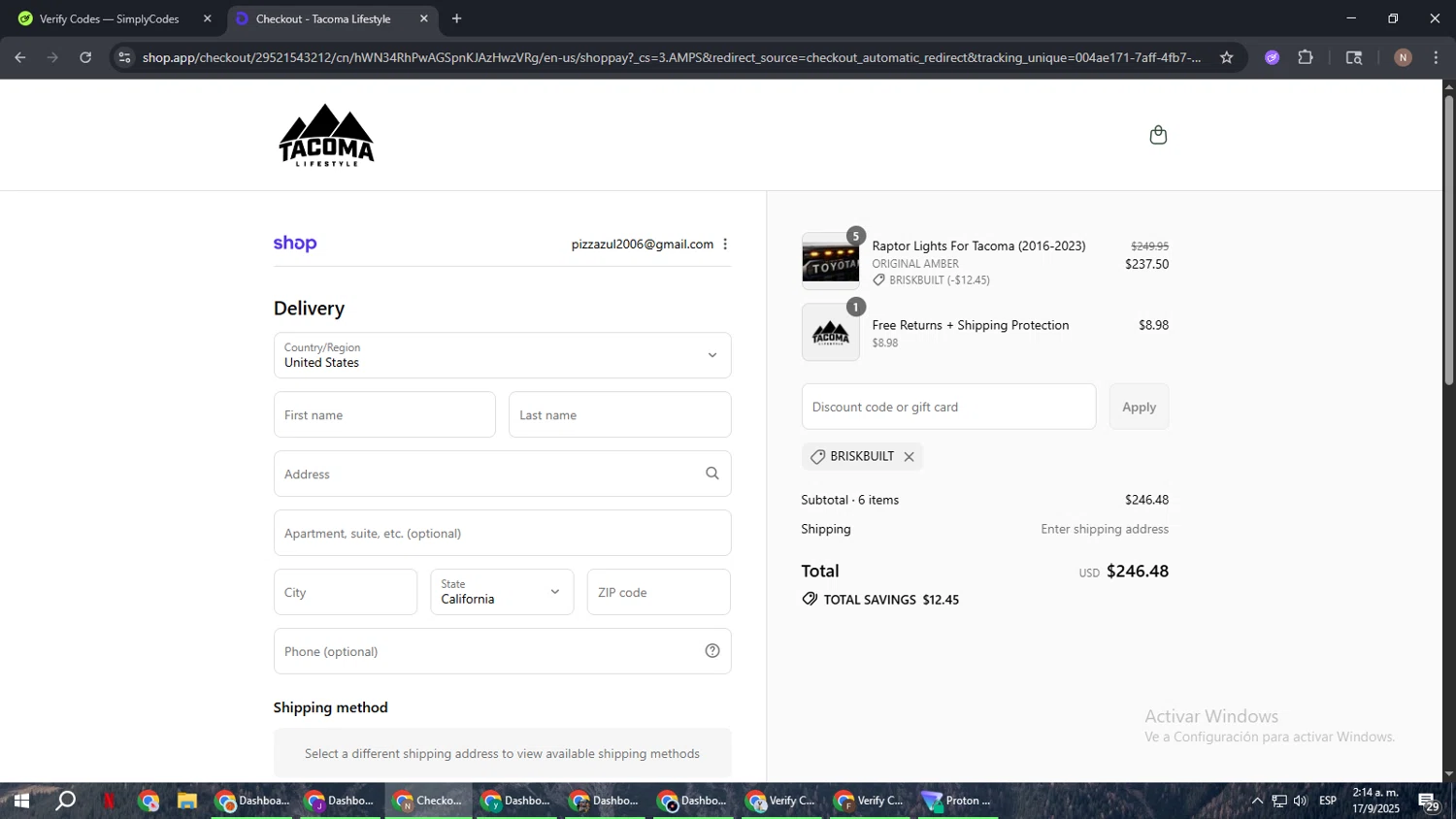
Task: Close the Verify Codes — SimplyCodes tab
Action: [207, 18]
